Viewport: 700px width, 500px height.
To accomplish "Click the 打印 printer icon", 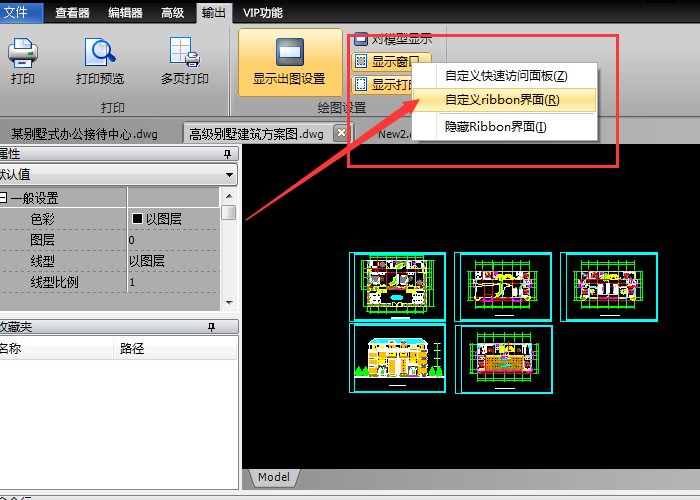I will tap(22, 52).
